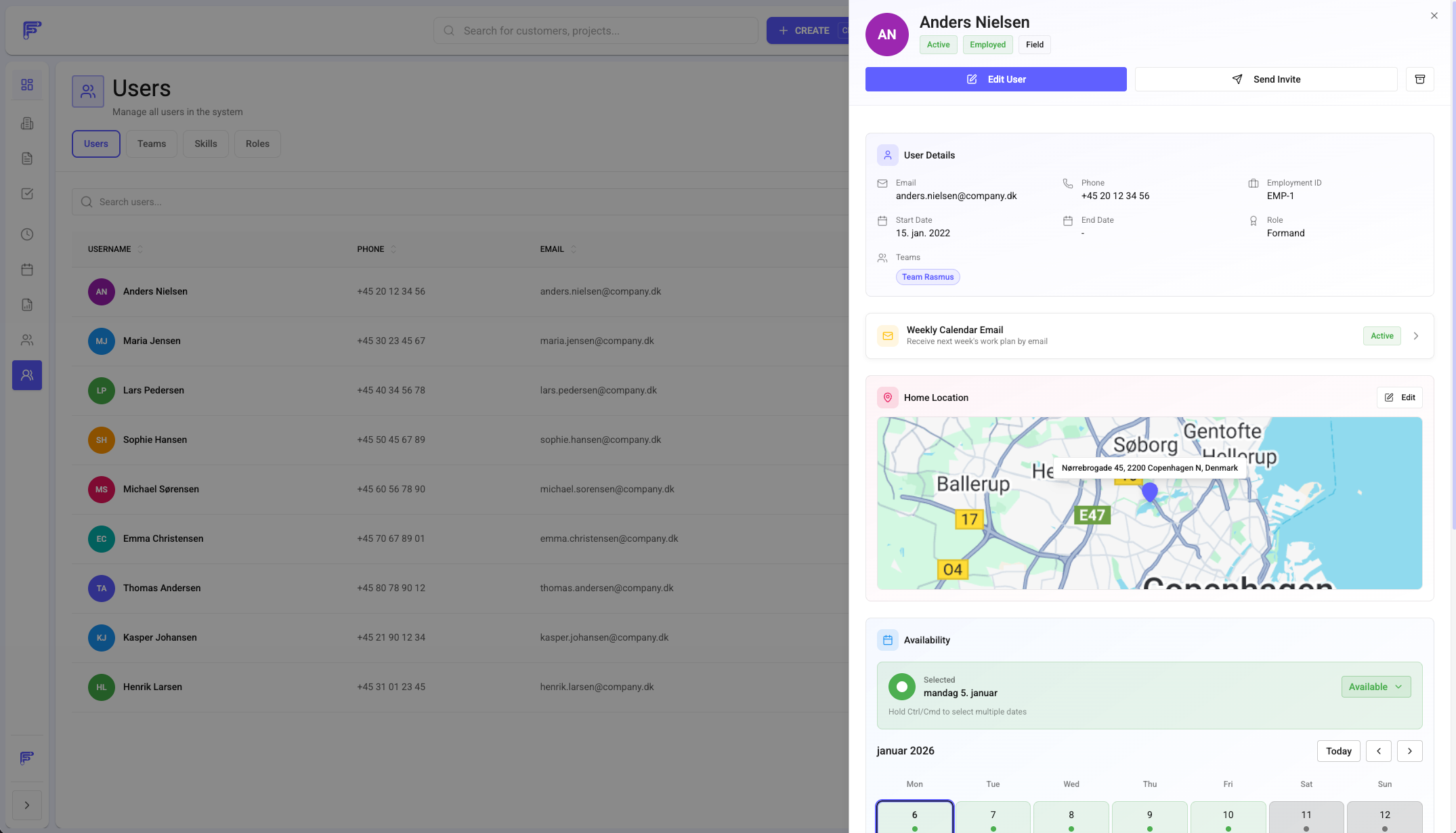1456x833 pixels.
Task: Click Send Invite on the user panel
Action: click(1265, 79)
